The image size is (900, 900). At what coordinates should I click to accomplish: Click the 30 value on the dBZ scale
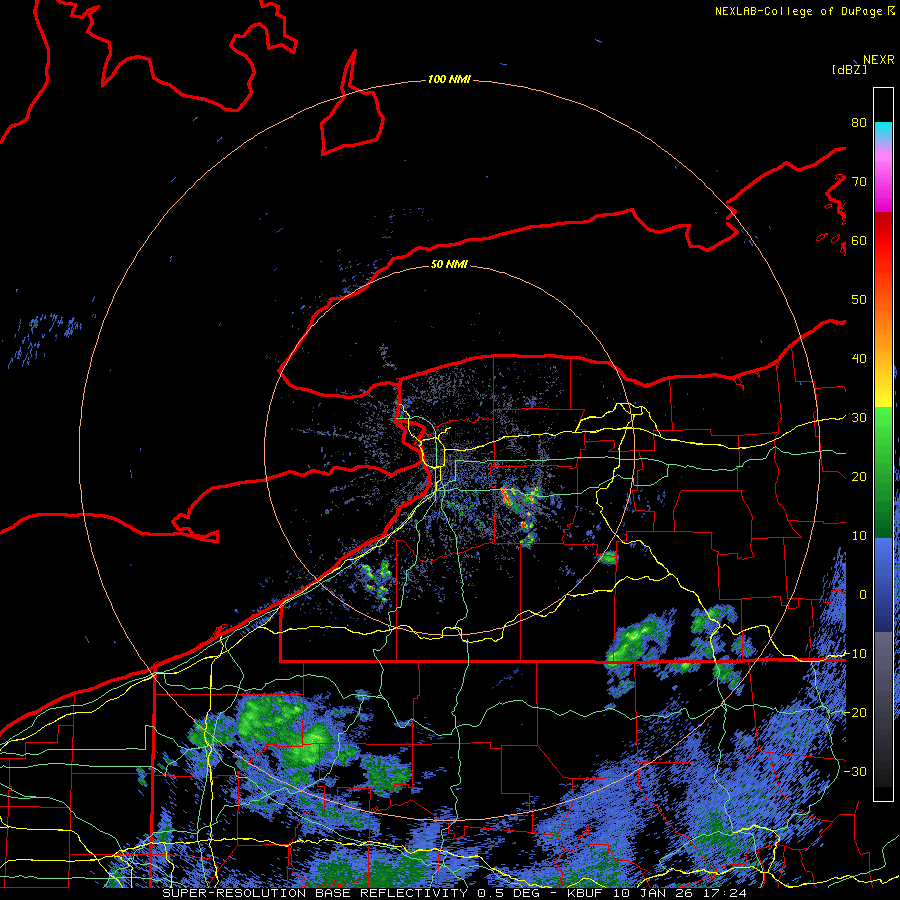point(859,417)
